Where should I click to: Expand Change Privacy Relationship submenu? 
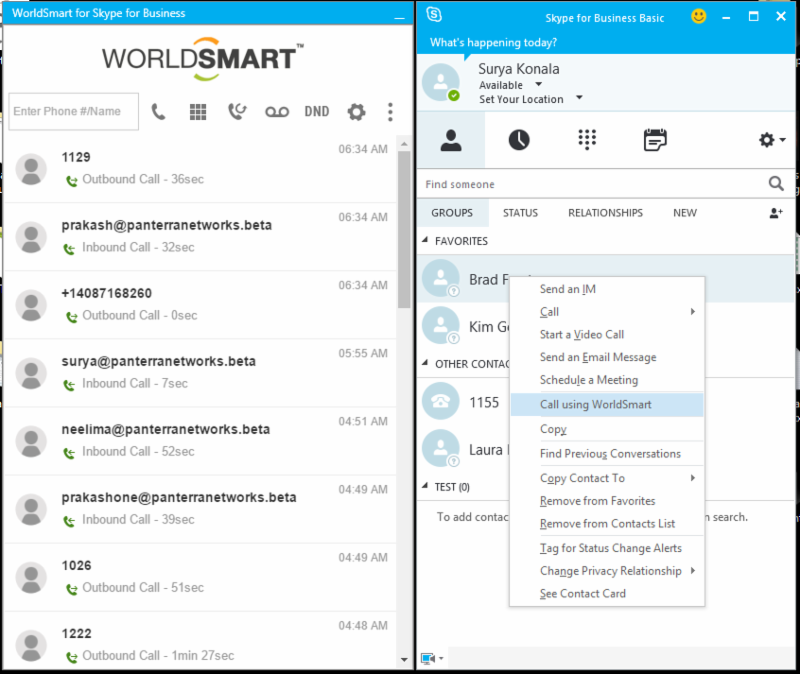pos(607,571)
